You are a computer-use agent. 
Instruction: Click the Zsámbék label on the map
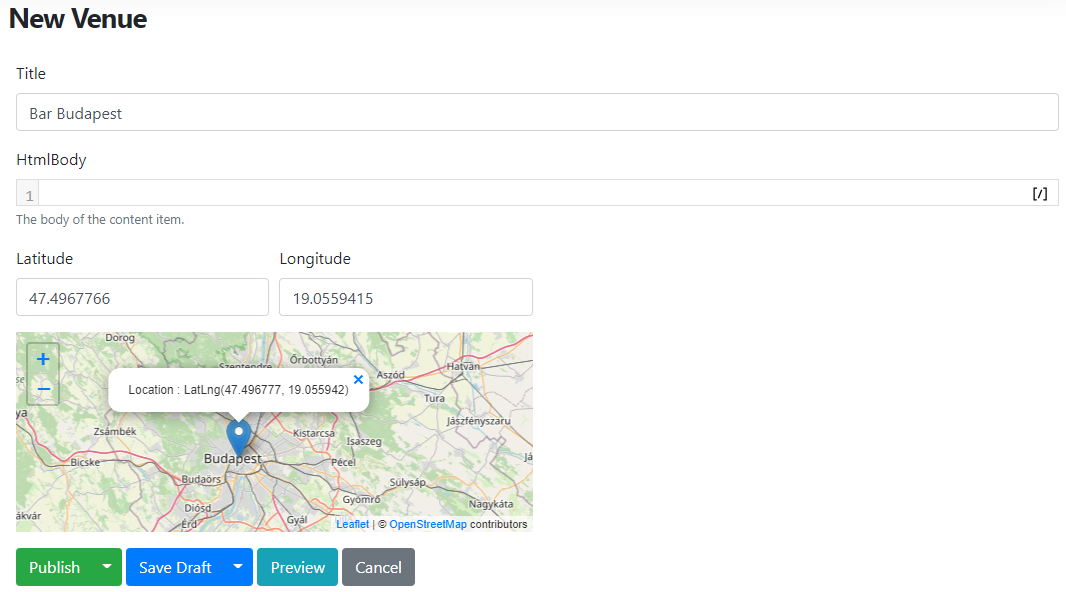(x=115, y=432)
